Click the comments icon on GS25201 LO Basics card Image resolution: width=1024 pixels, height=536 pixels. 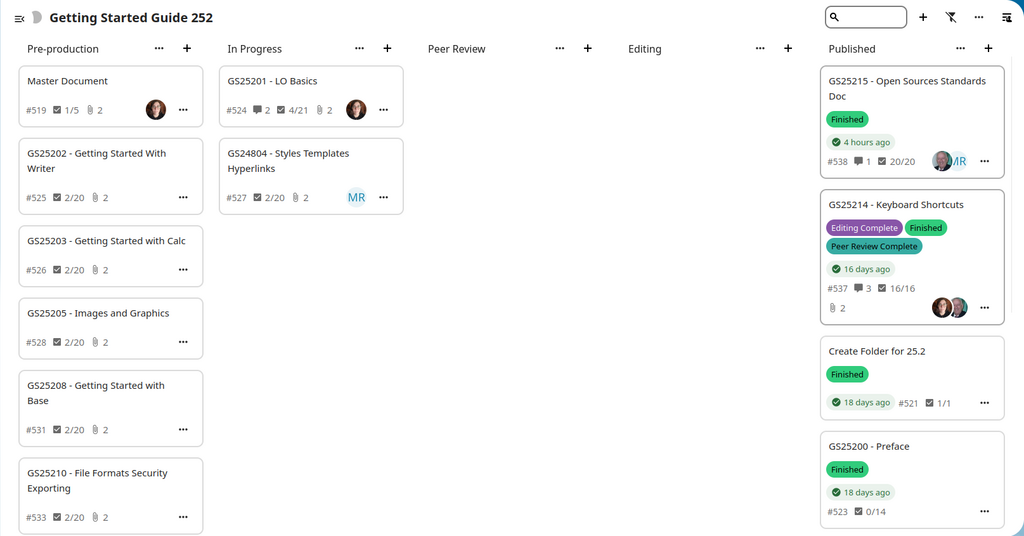(258, 110)
